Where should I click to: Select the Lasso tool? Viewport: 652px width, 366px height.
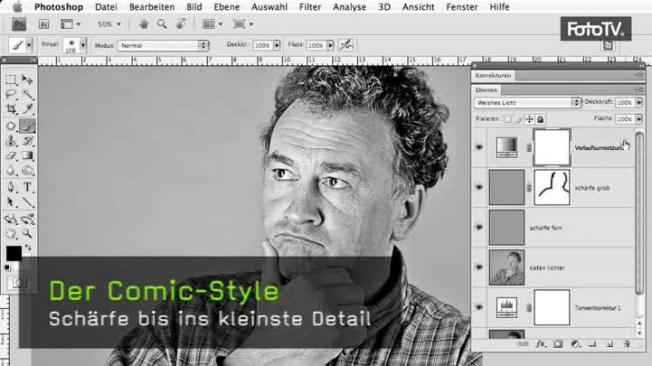pyautogui.click(x=11, y=94)
